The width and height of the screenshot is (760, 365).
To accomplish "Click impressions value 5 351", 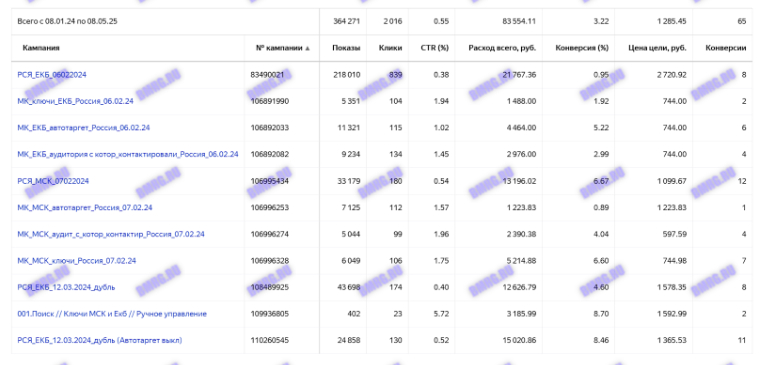I will (x=350, y=101).
